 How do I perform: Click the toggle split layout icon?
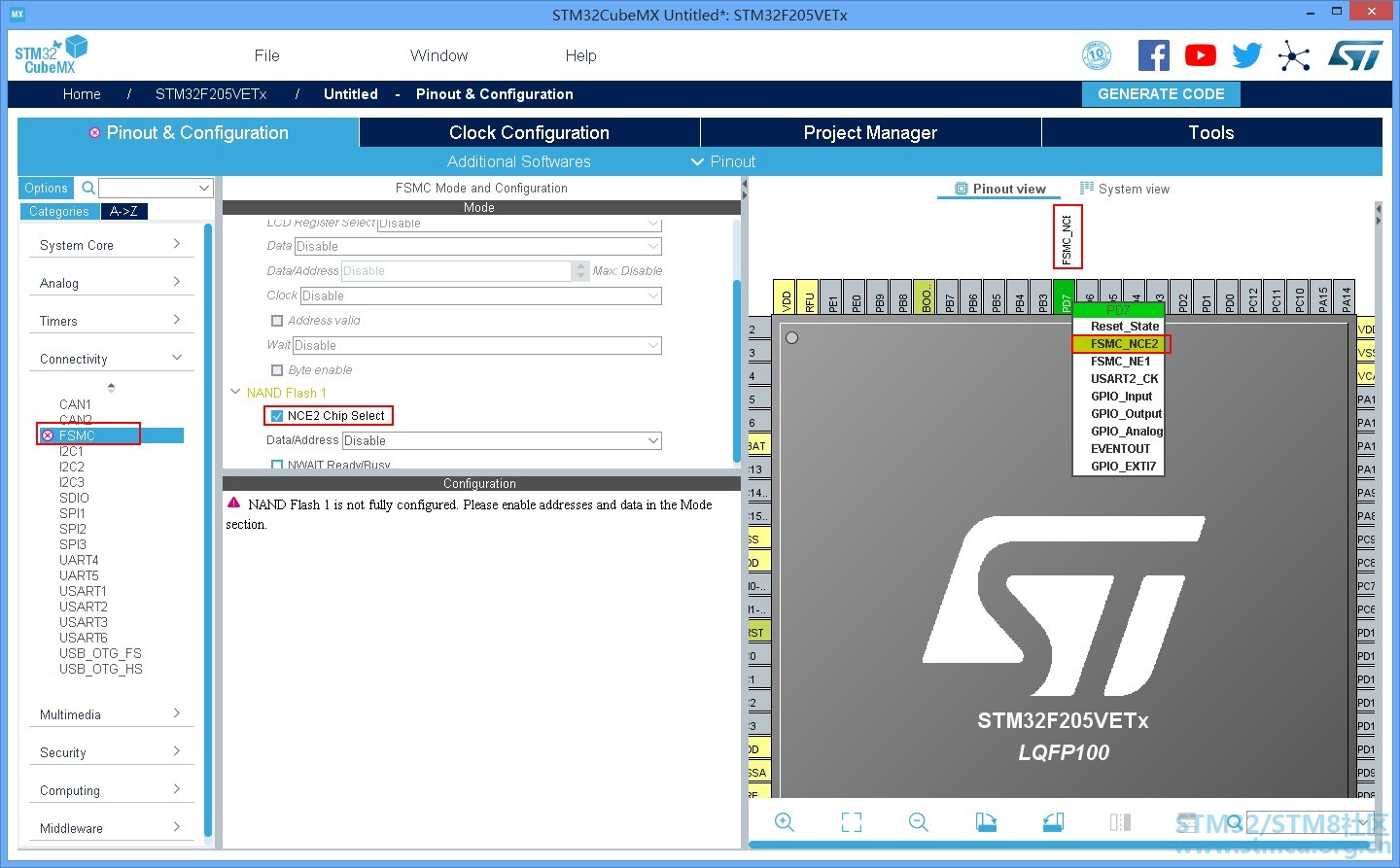click(1120, 822)
